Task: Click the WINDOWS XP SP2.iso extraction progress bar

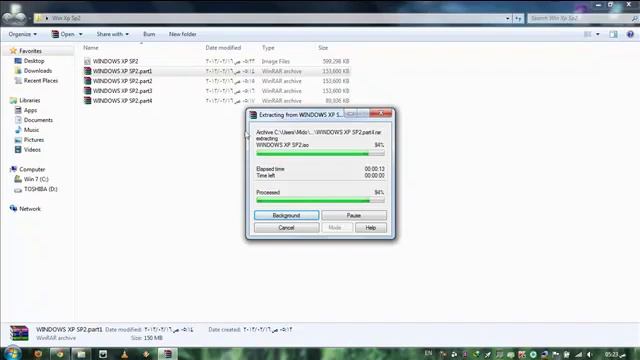Action: 320,154
